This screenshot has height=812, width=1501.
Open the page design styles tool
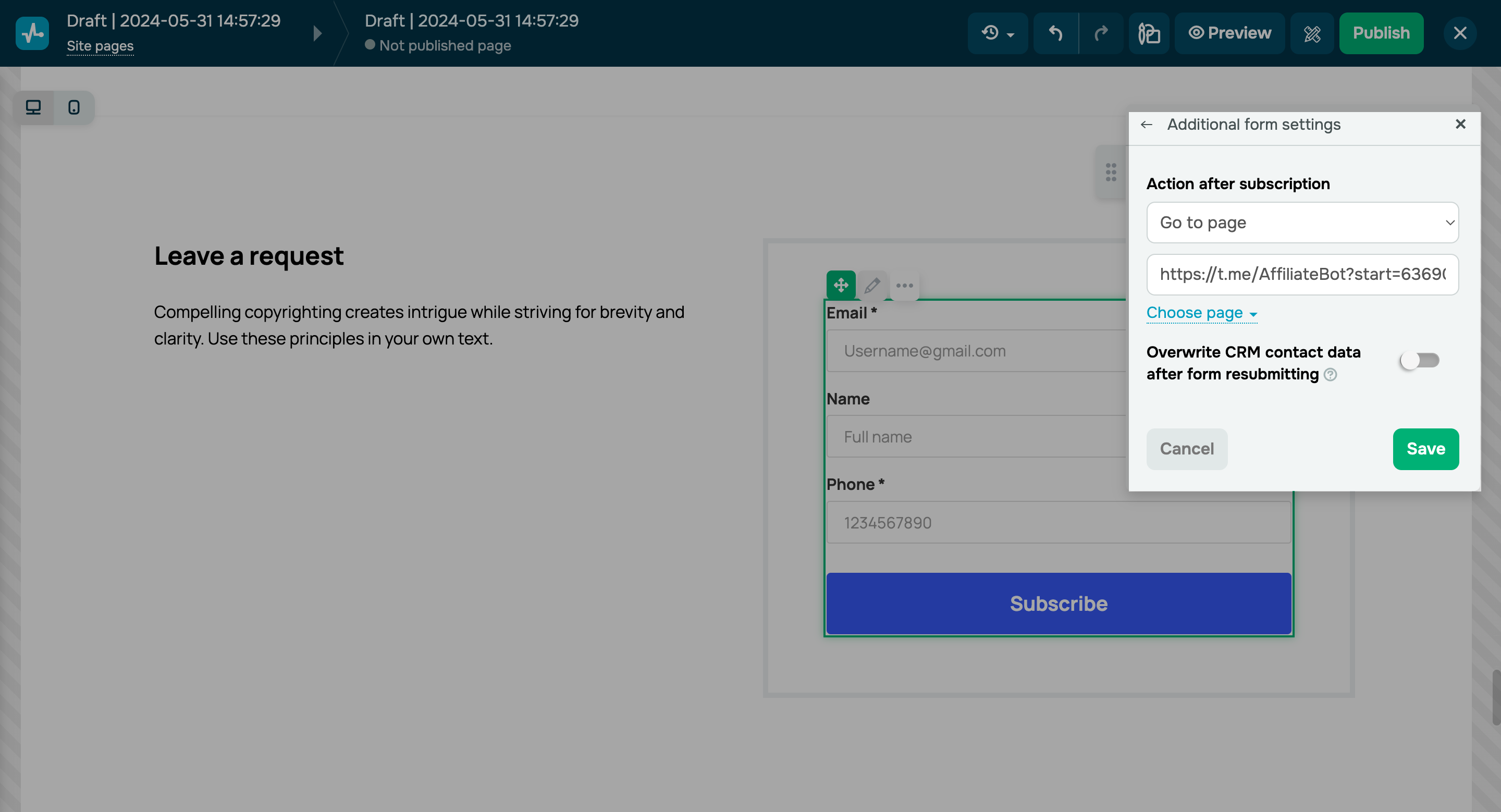pyautogui.click(x=1149, y=33)
